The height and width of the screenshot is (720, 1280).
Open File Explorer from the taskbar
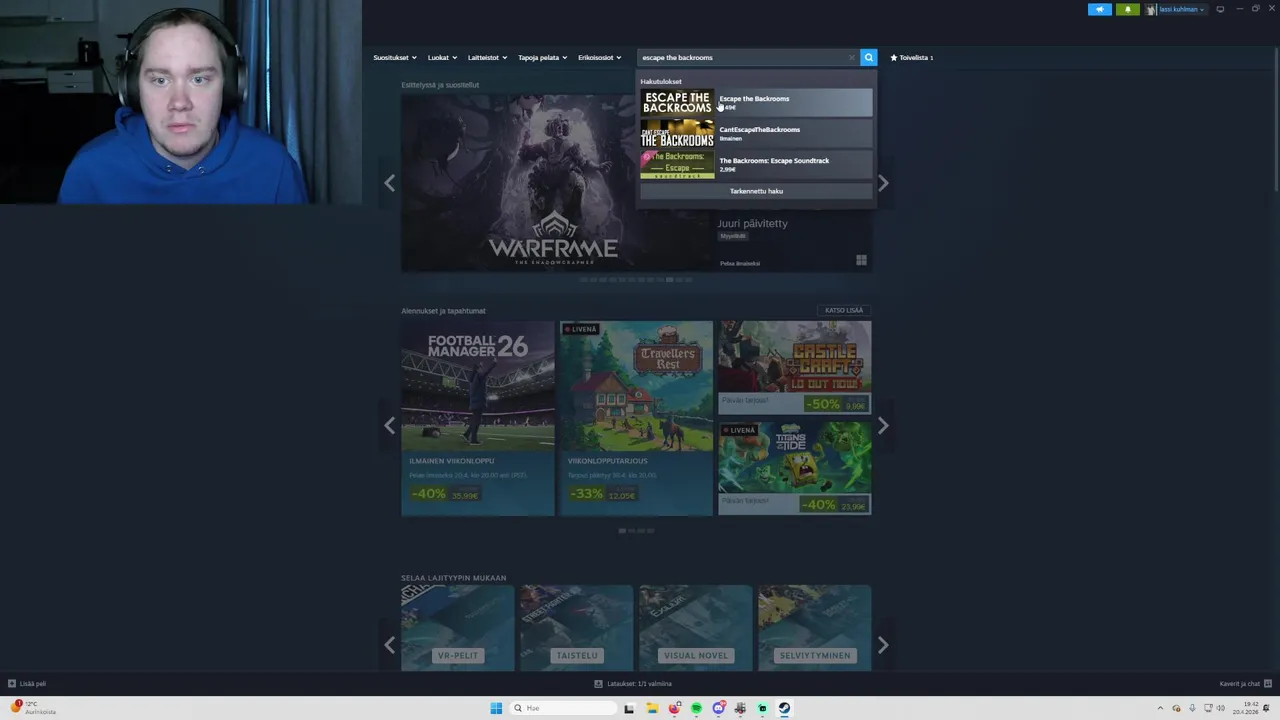[651, 708]
